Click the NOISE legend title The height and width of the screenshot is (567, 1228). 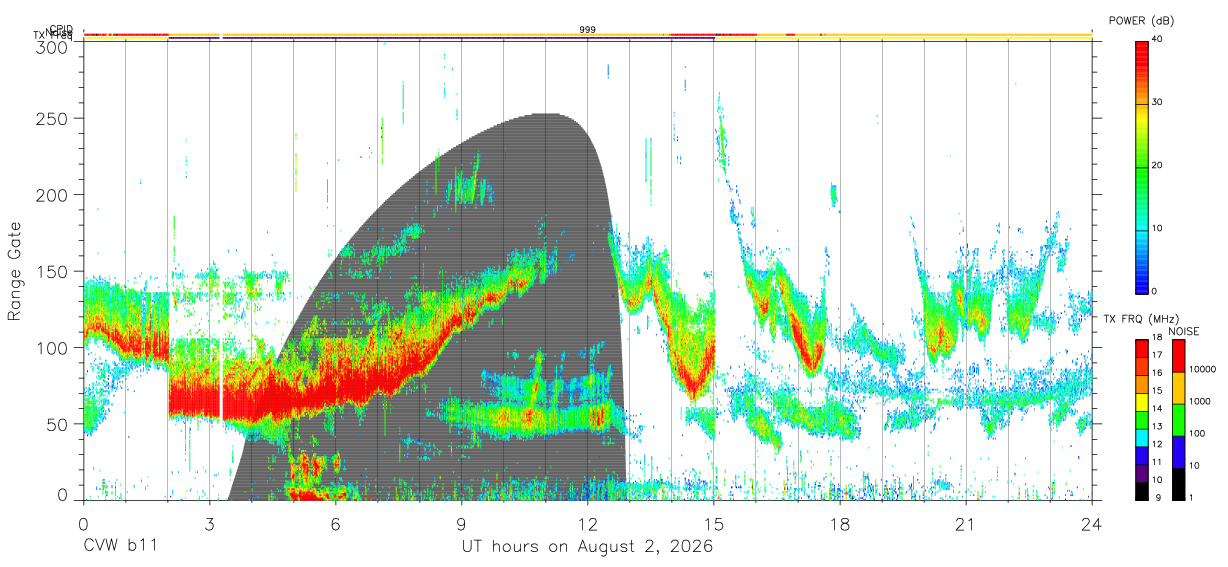(x=1183, y=330)
